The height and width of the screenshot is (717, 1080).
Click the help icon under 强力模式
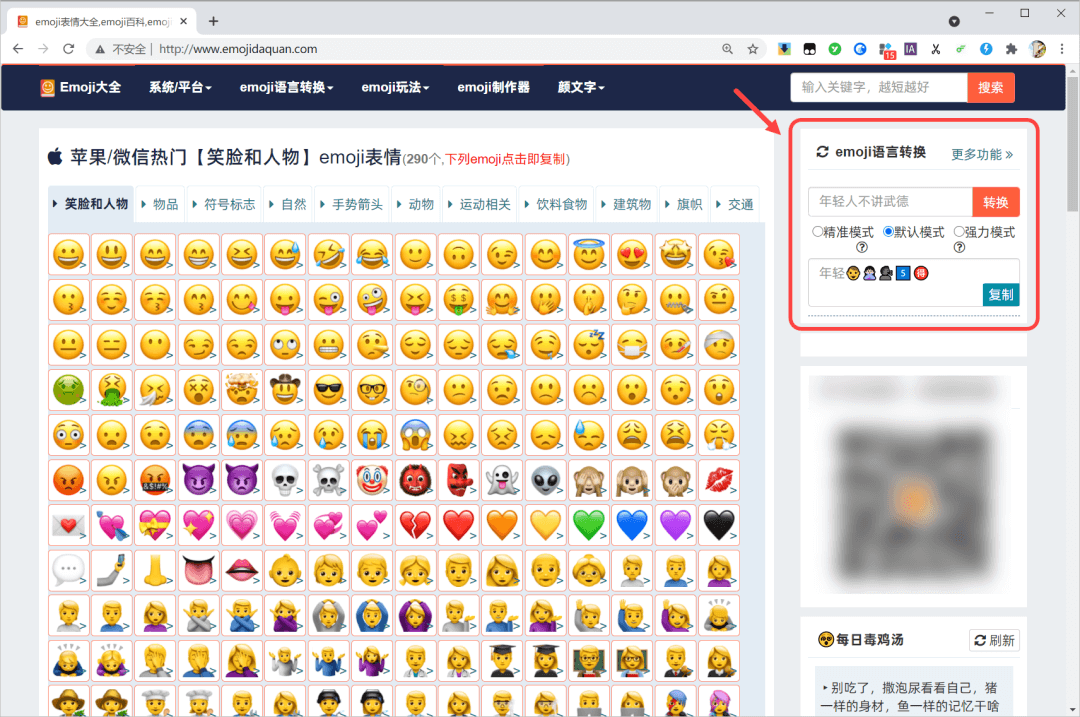pyautogui.click(x=959, y=247)
